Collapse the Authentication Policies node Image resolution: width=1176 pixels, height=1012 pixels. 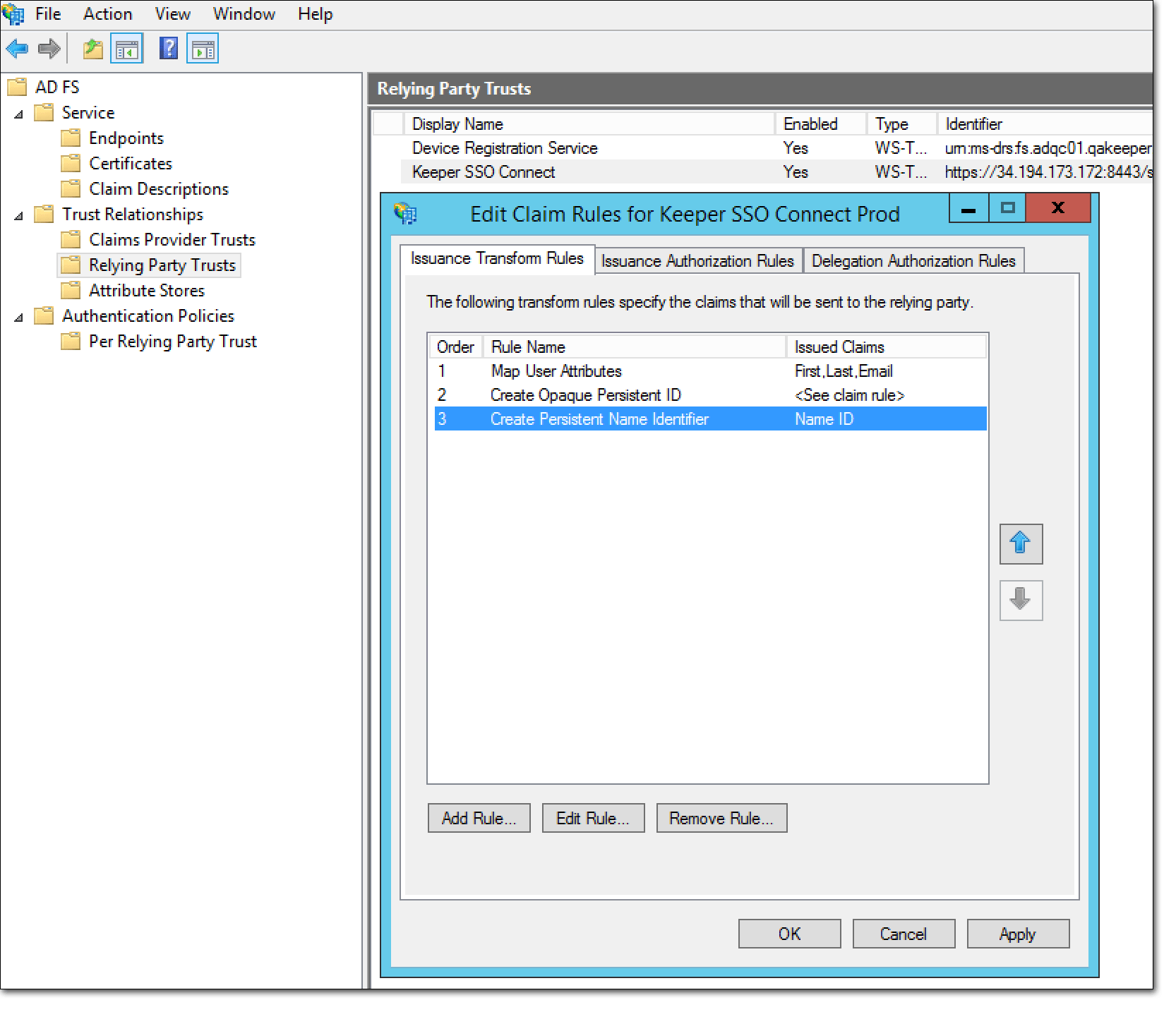[17, 317]
